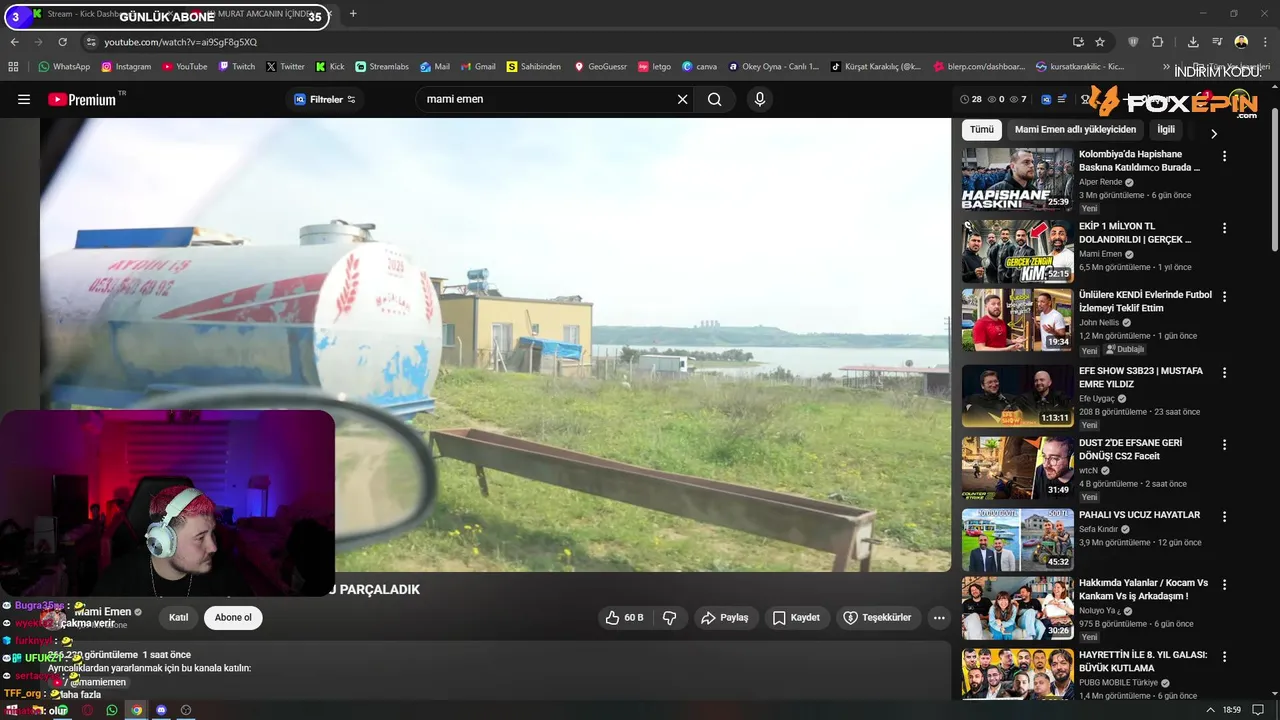Open options menu for DUST 2'DE EFSANE video
1280x720 pixels.
point(1224,444)
